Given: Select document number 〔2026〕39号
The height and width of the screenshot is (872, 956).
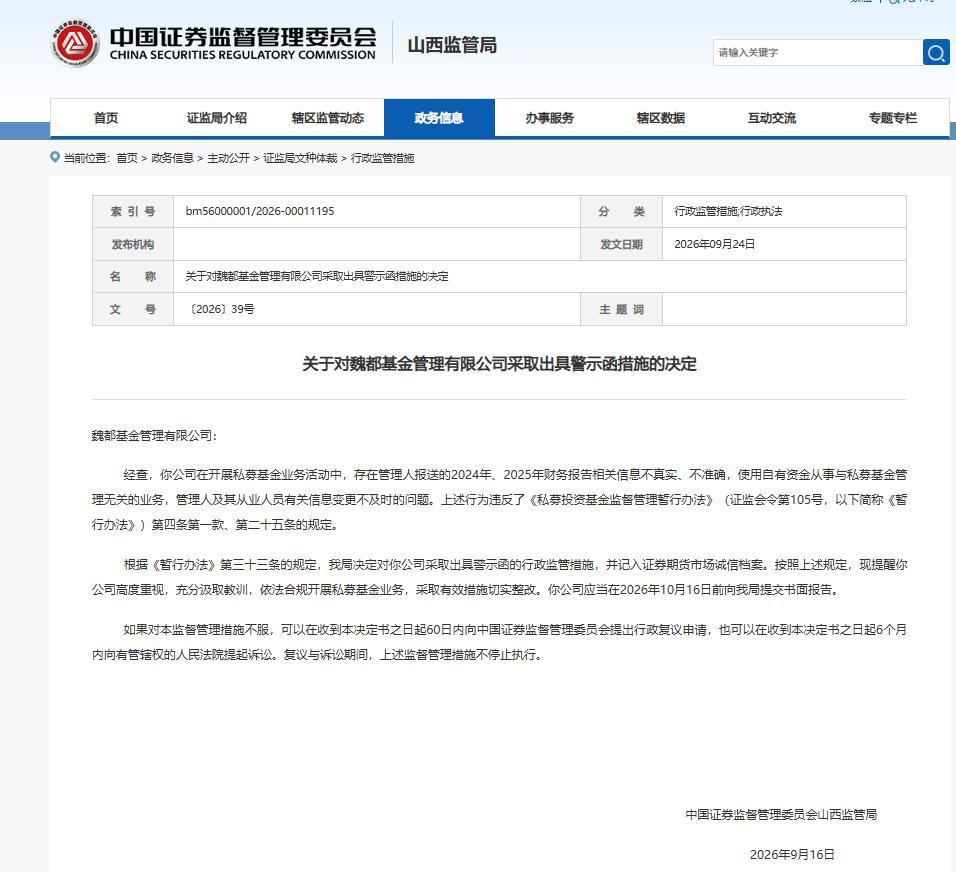Looking at the screenshot, I should (x=220, y=309).
